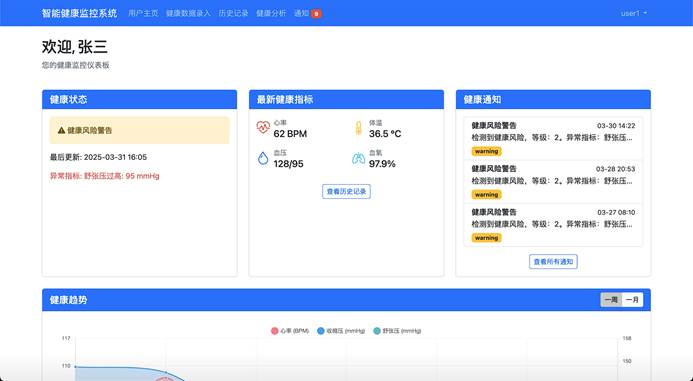The width and height of the screenshot is (693, 381).
Task: Open the notification dated 03-27 08:10
Action: (x=553, y=225)
